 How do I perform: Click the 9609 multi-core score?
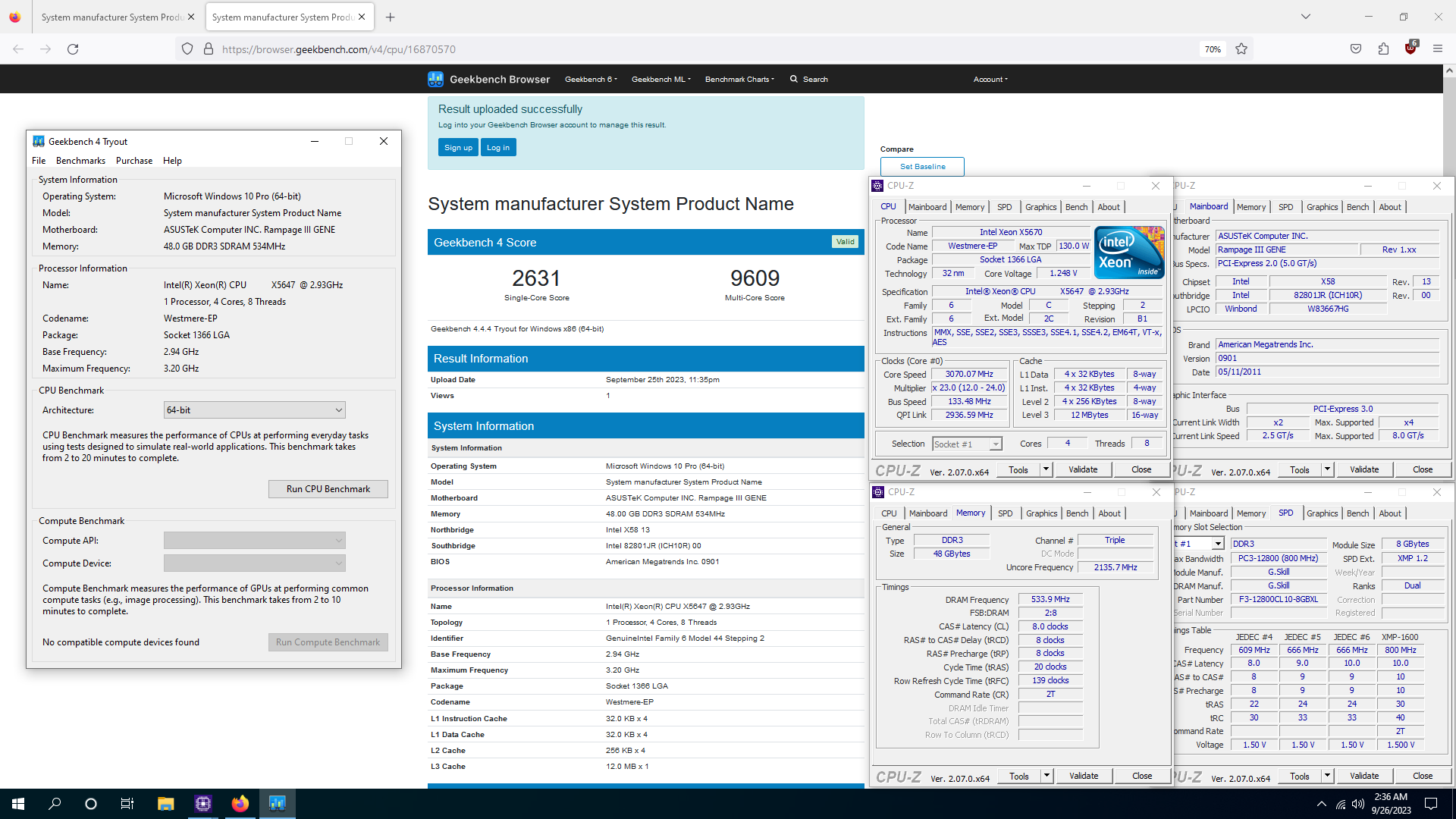coord(755,278)
